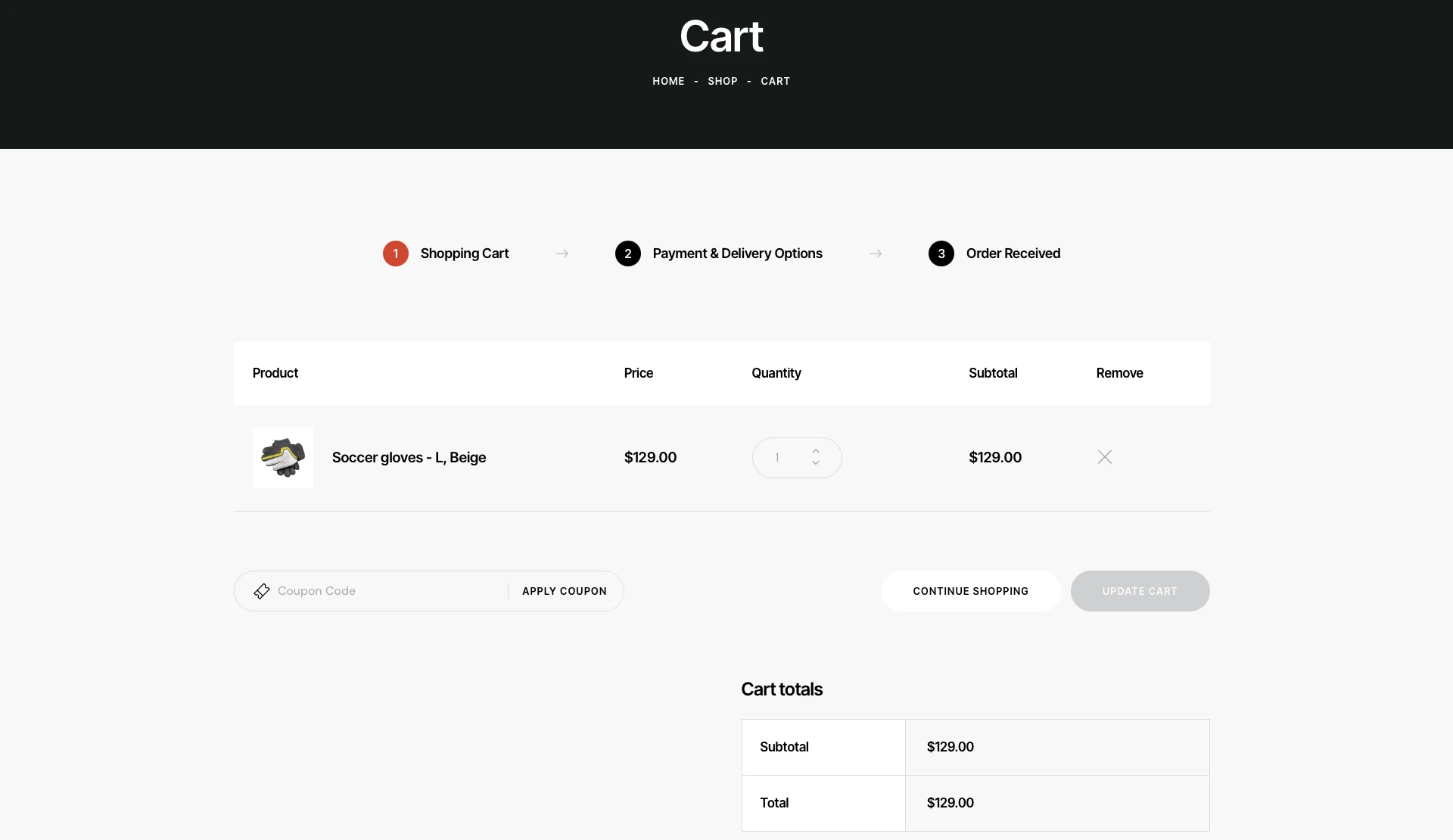1453x840 pixels.
Task: Select the Order Received step
Action: click(1013, 254)
